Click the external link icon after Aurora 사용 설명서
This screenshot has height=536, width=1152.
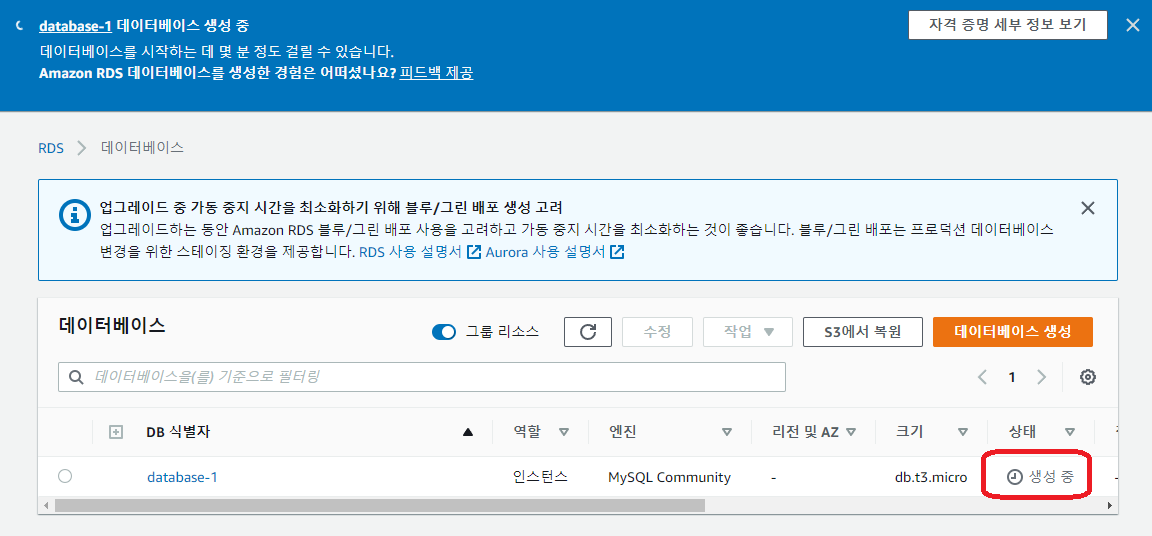[x=617, y=253]
